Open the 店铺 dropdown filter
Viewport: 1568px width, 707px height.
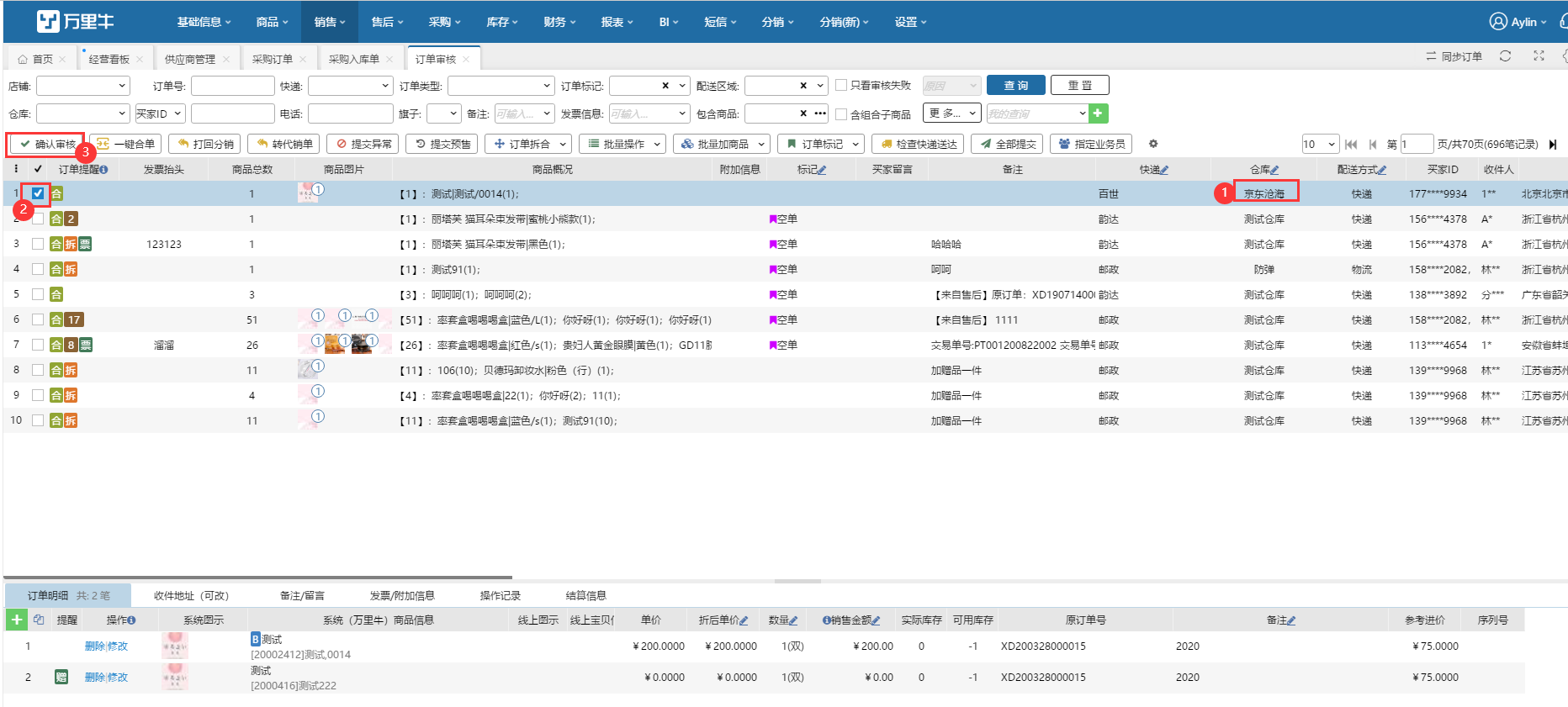82,85
